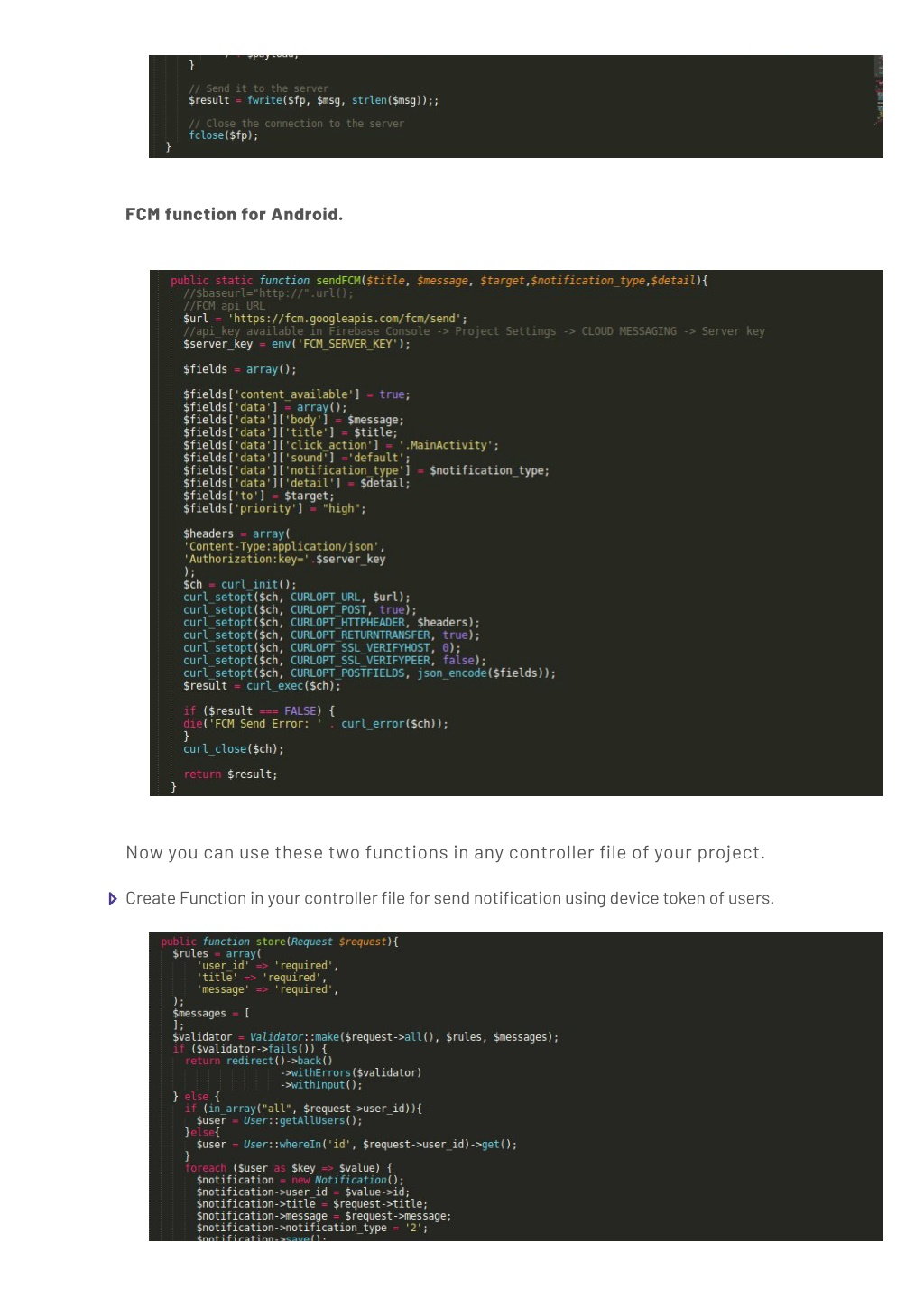Click the '$result = fwrite($fp, $msg, strlen($msg));' line
924x1308 pixels.
(313, 100)
